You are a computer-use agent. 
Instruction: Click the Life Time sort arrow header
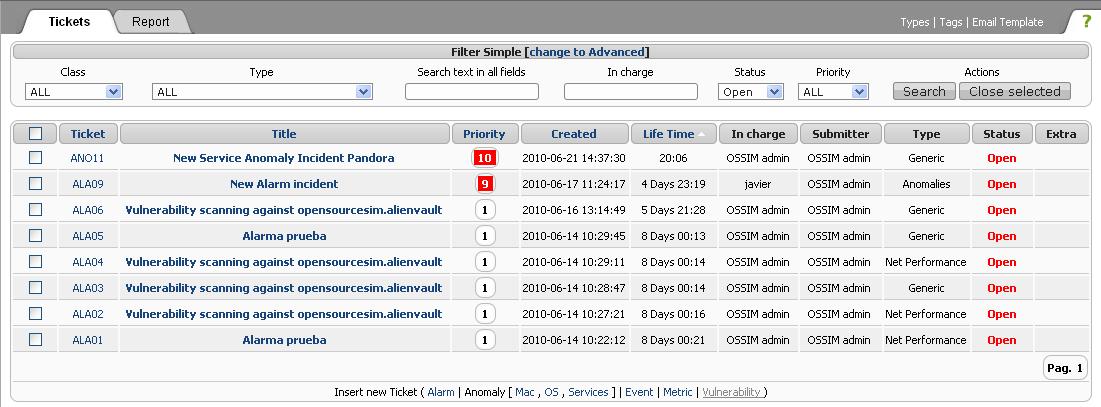coord(675,134)
